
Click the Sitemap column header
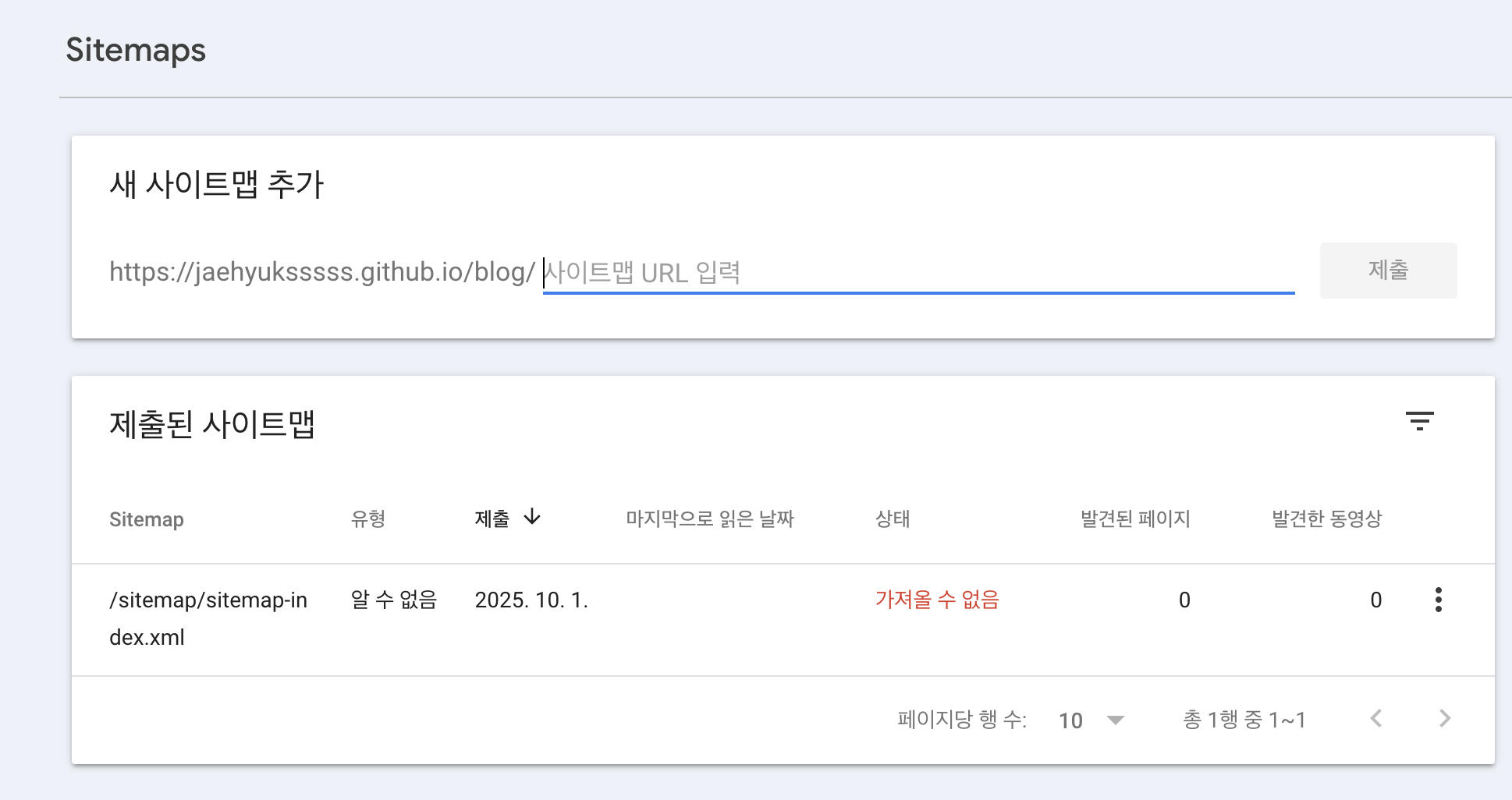pyautogui.click(x=147, y=519)
